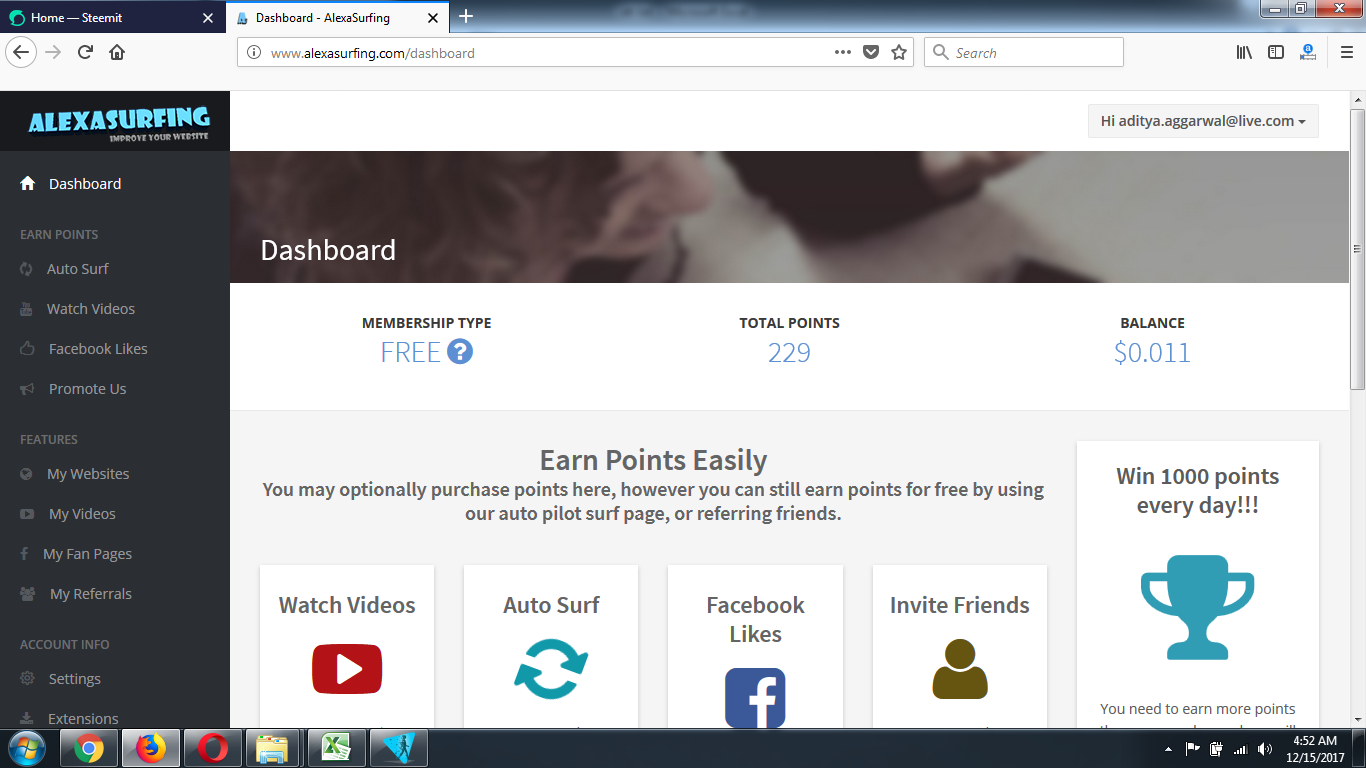The image size is (1366, 768).
Task: Click the page vertical scrollbar
Action: pyautogui.click(x=1357, y=248)
